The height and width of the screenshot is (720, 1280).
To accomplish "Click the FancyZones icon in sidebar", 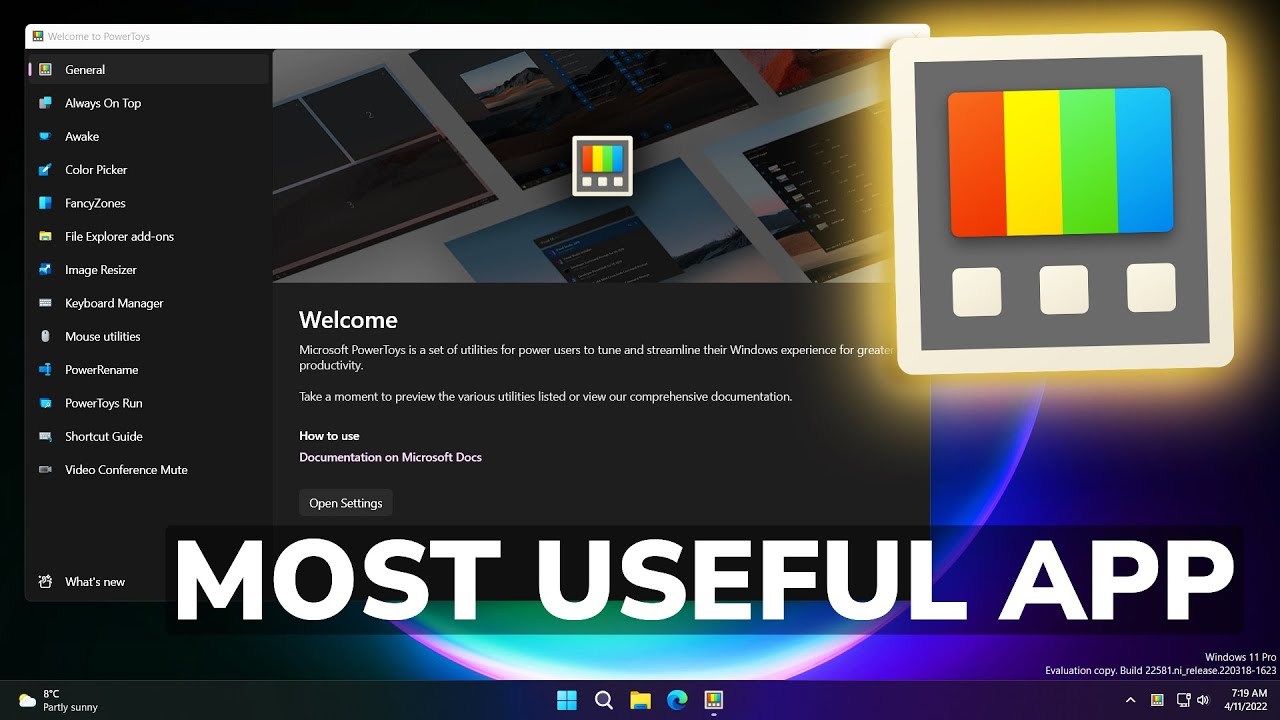I will [x=45, y=203].
